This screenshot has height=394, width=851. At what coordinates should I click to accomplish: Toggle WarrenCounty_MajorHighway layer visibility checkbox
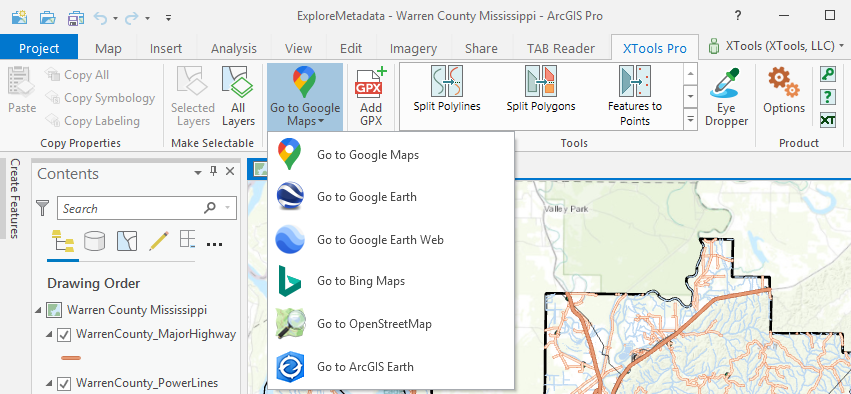click(x=64, y=335)
